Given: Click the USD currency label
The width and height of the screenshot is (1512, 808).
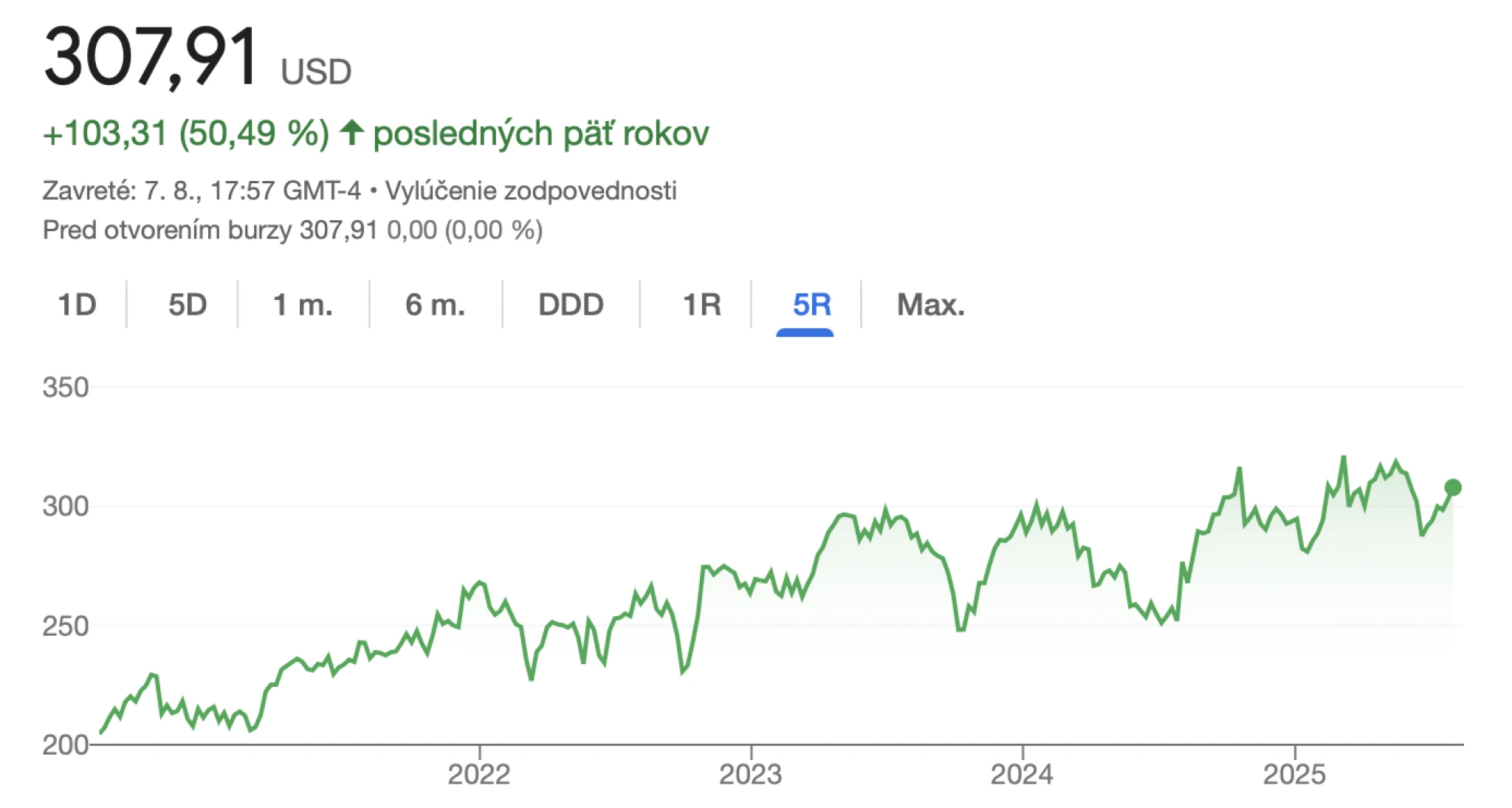Looking at the screenshot, I should 316,72.
